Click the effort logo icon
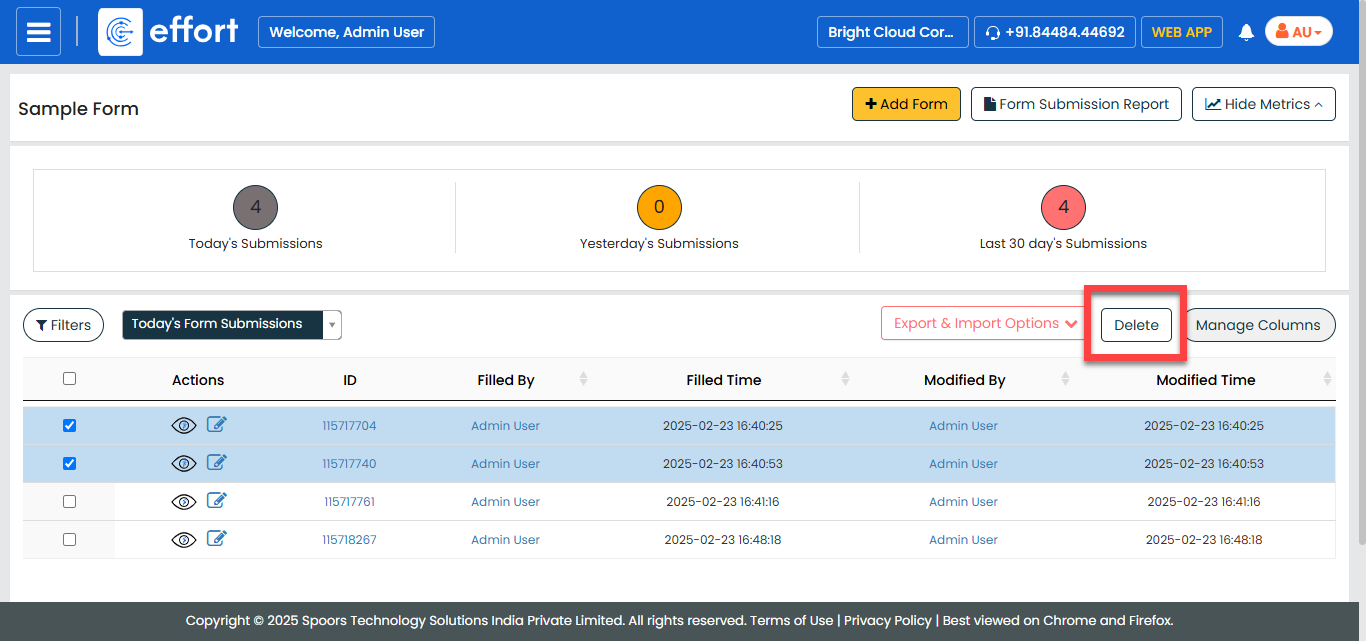Screen dimensions: 1366x641 click(120, 32)
